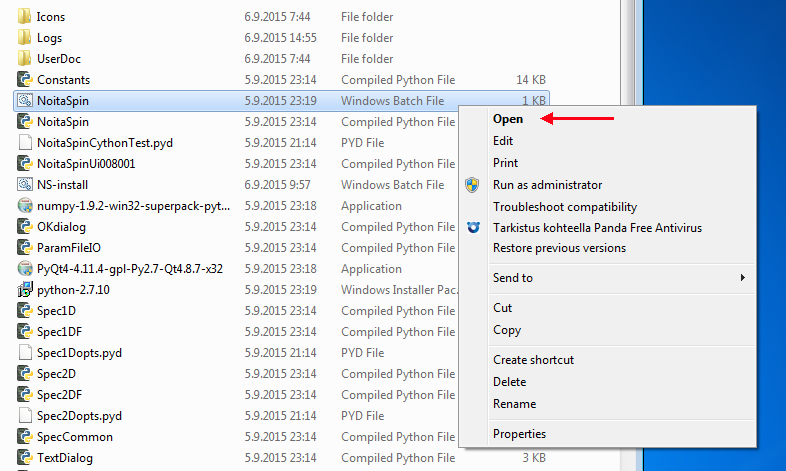The height and width of the screenshot is (471, 786).
Task: Choose Create shortcut
Action: [x=533, y=360]
